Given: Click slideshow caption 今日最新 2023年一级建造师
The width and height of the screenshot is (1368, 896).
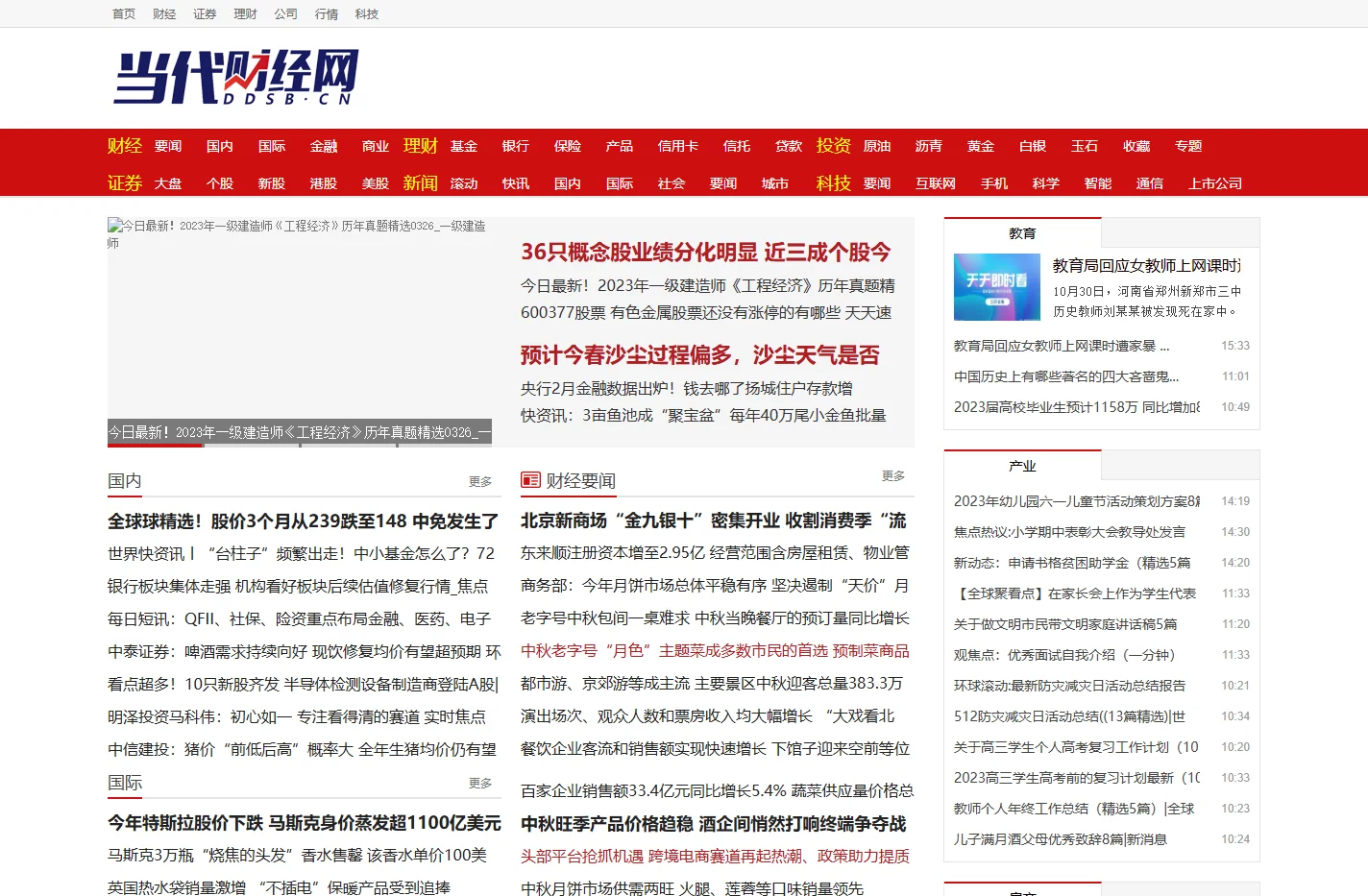Looking at the screenshot, I should pyautogui.click(x=300, y=432).
